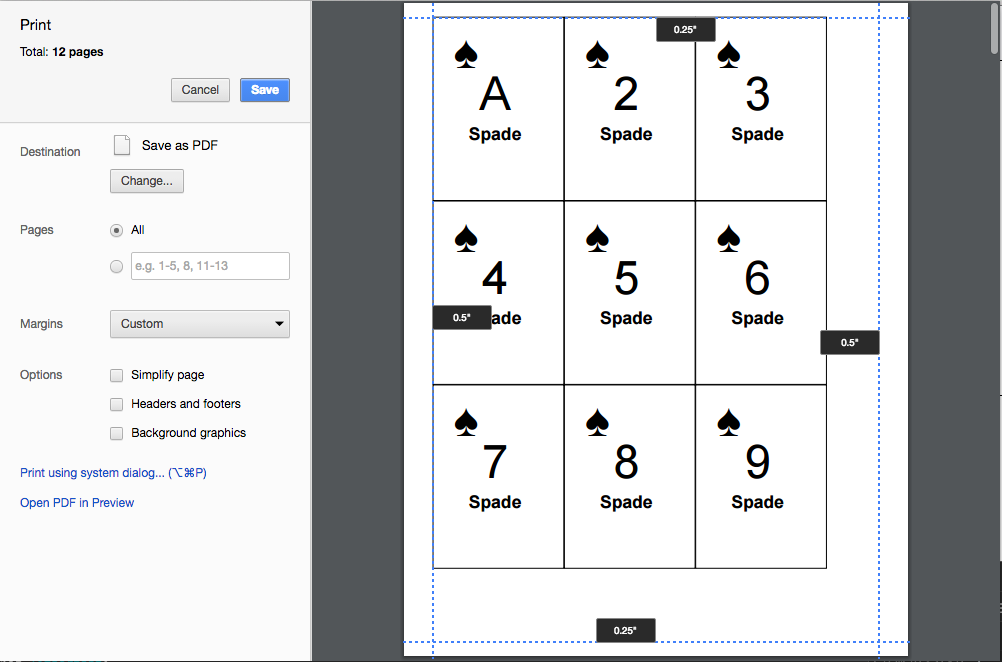Viewport: 1002px width, 662px height.
Task: Click the spade icon on the 9 card
Action: point(729,422)
